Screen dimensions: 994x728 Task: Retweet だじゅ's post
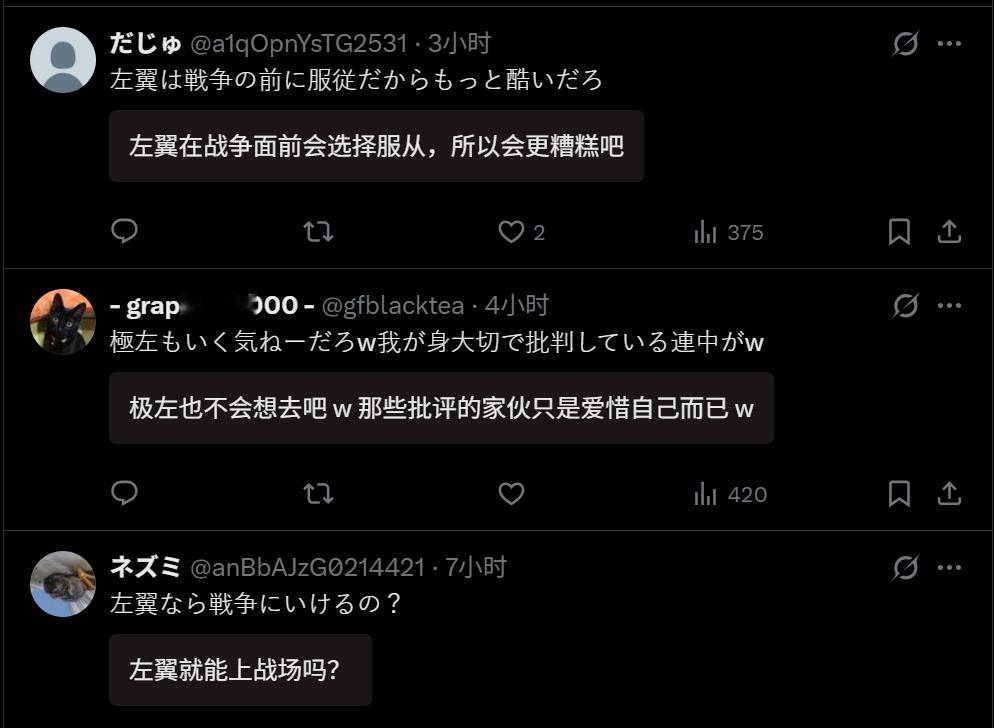[318, 231]
